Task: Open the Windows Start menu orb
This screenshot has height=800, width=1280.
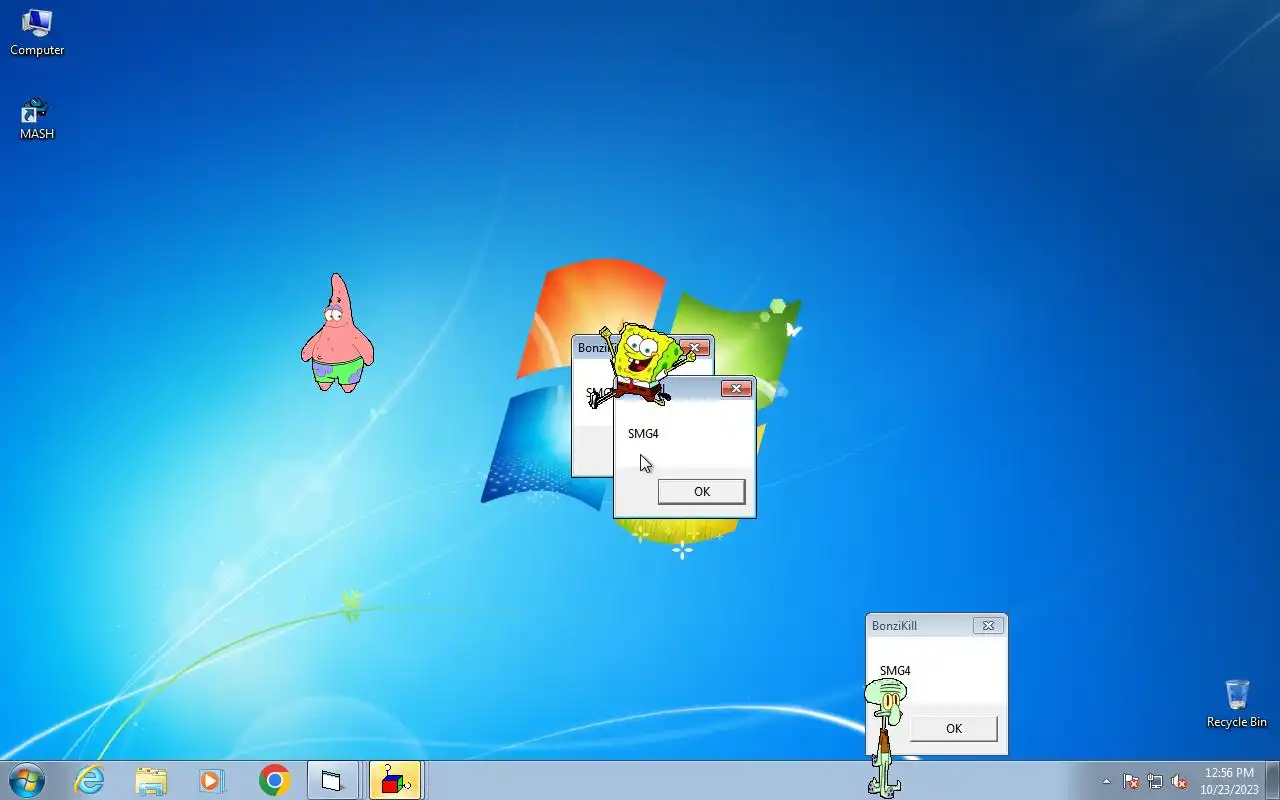Action: 27,780
